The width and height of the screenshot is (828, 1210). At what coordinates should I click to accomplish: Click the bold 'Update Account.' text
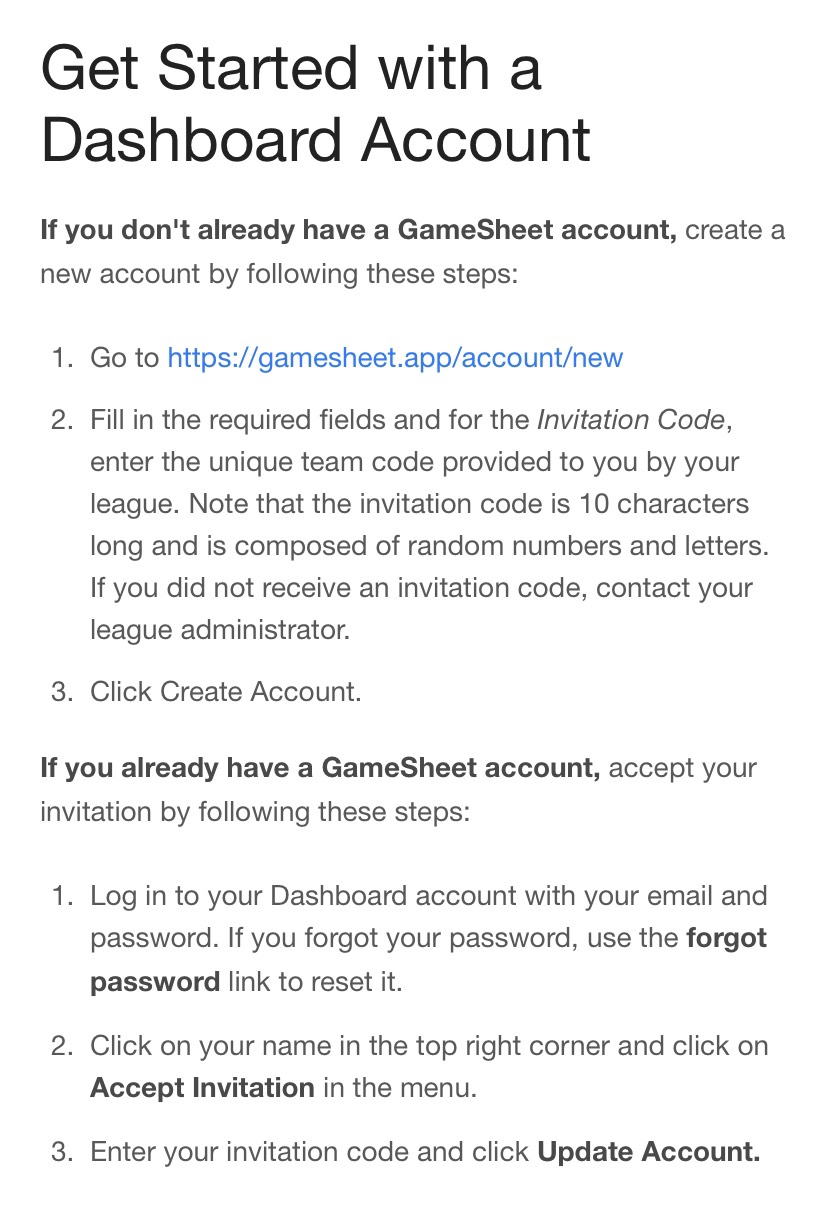649,1152
